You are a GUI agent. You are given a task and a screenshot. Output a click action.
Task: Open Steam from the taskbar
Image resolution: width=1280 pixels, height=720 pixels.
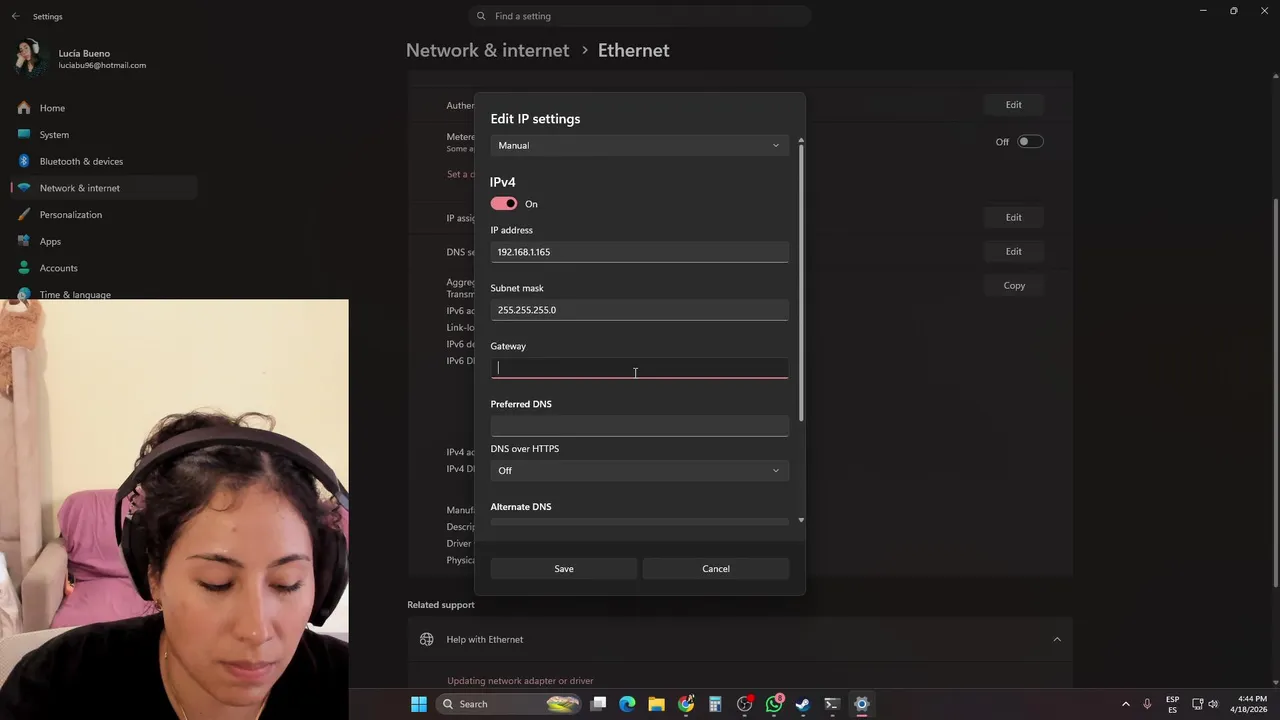point(802,704)
